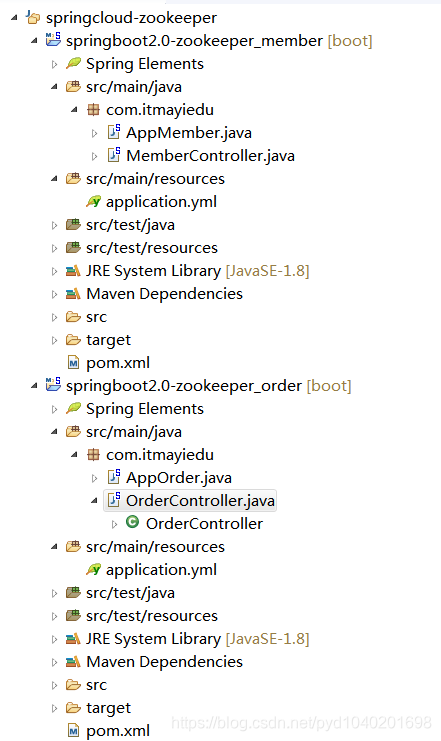Screen dimensions: 441x741
Task: Click the AppOrder.java file icon
Action: pyautogui.click(x=114, y=476)
